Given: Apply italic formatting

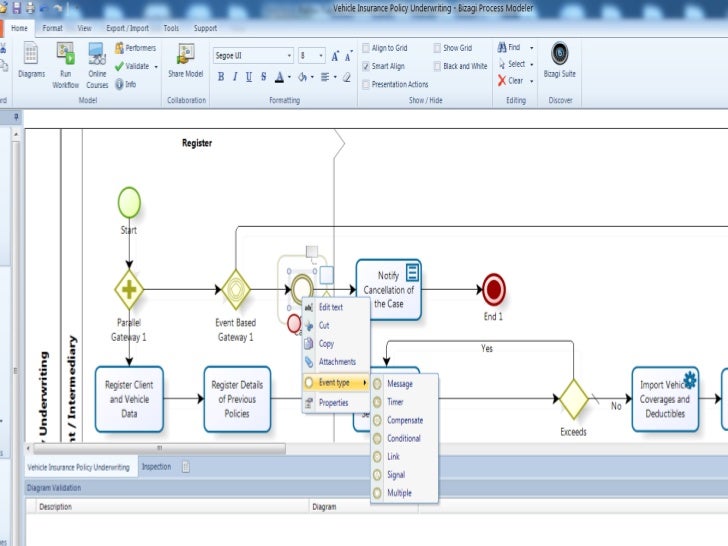Looking at the screenshot, I should click(x=235, y=77).
